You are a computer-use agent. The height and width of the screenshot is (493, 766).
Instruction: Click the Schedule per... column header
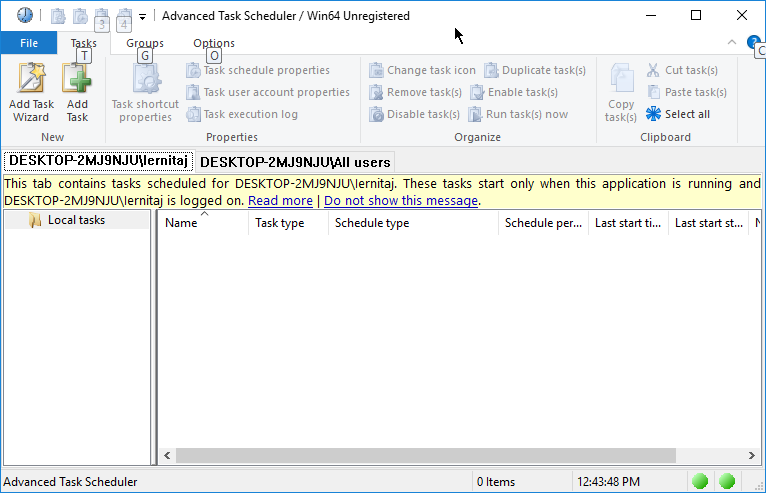point(543,223)
